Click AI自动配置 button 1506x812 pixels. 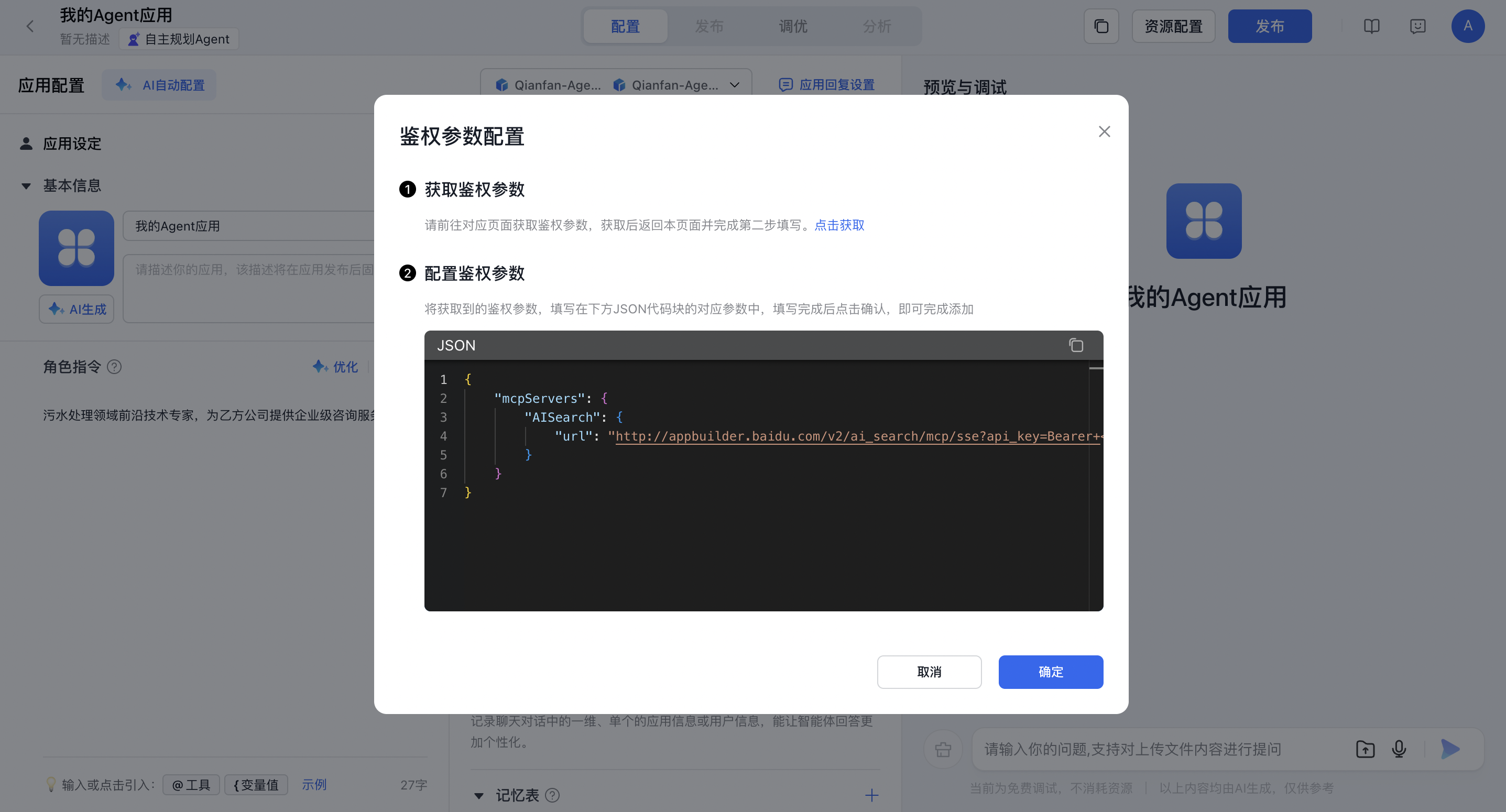pyautogui.click(x=159, y=85)
